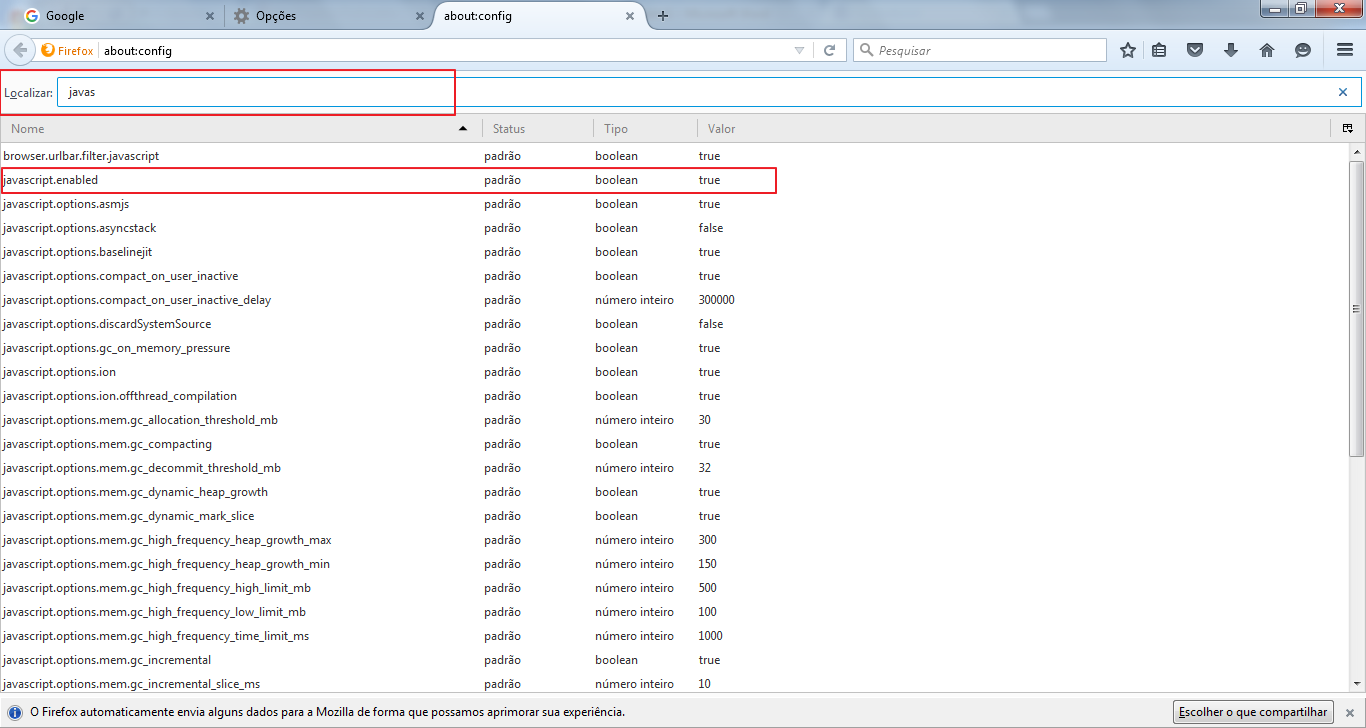Image resolution: width=1366 pixels, height=728 pixels.
Task: Save page to Pocket icon
Action: click(1195, 50)
